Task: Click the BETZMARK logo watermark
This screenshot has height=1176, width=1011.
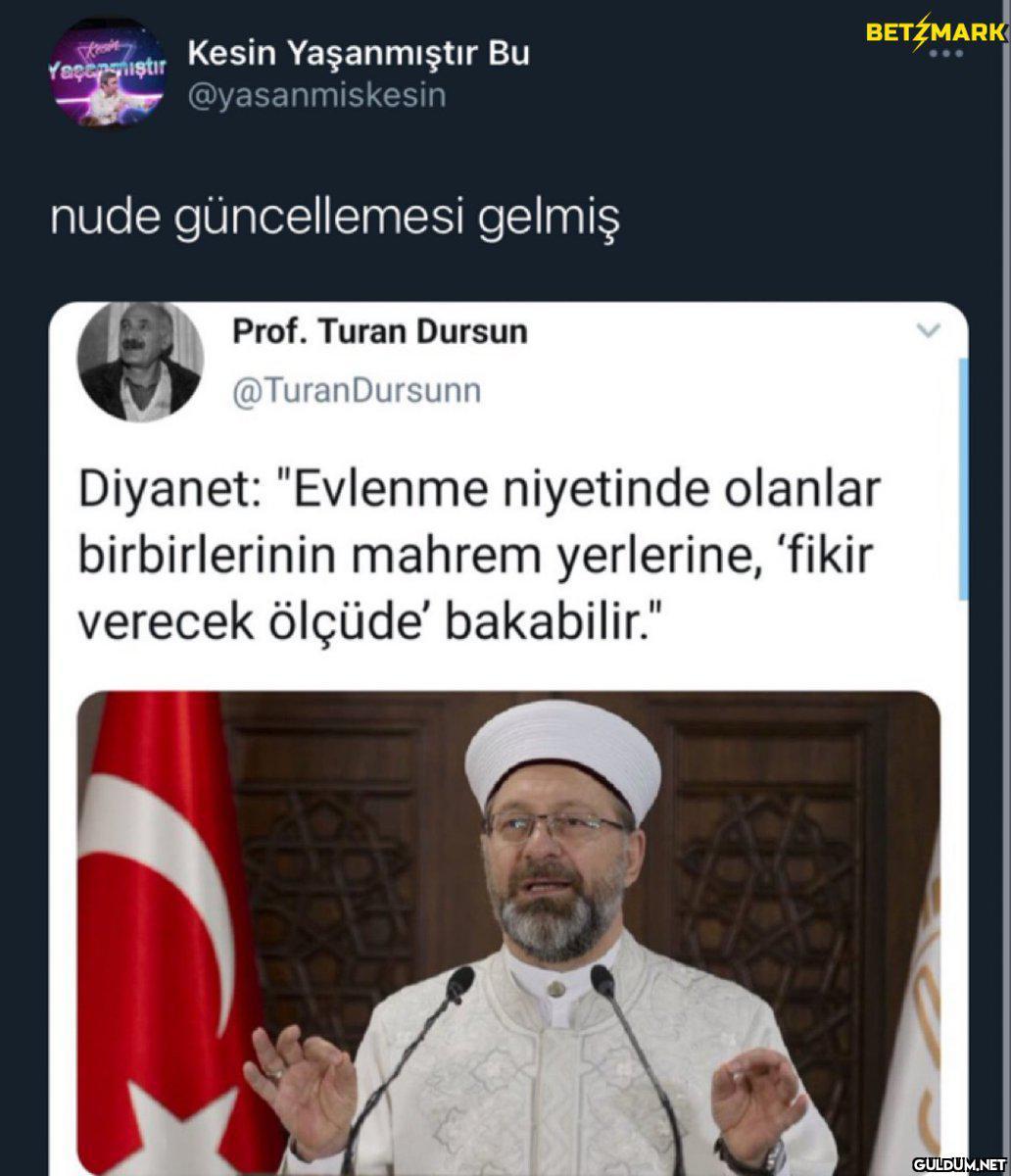Action: 936,31
